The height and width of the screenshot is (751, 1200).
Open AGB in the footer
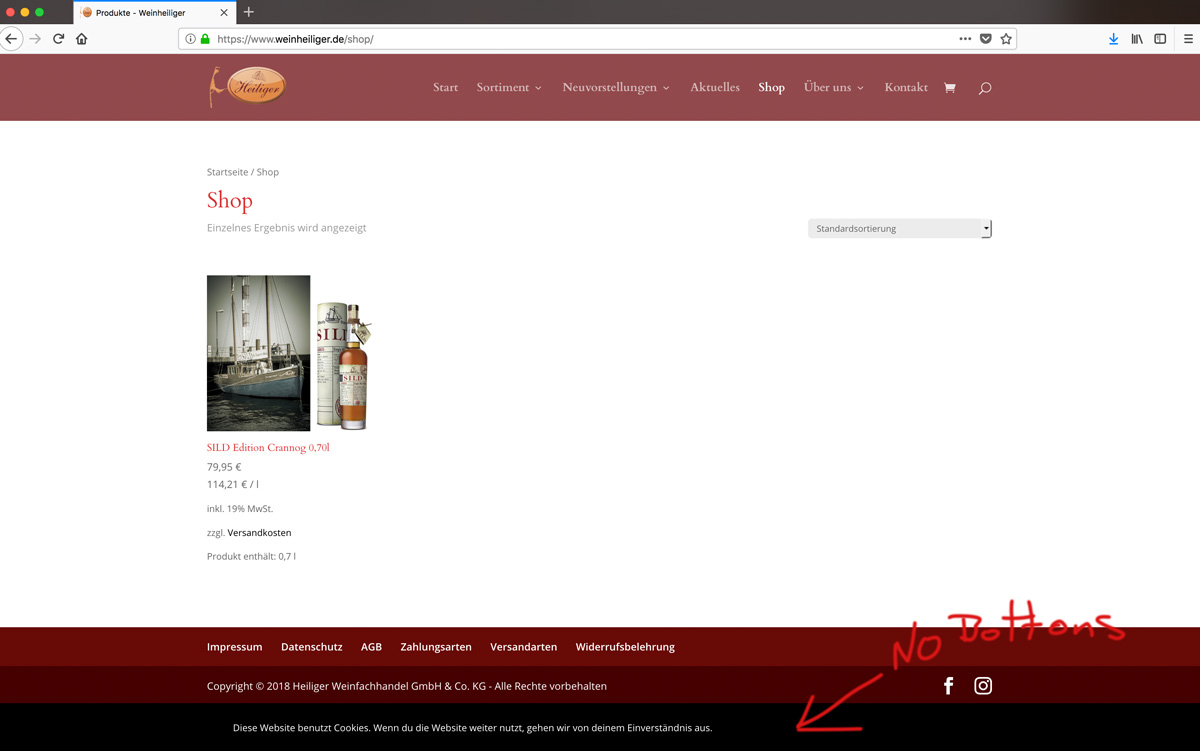[x=371, y=647]
